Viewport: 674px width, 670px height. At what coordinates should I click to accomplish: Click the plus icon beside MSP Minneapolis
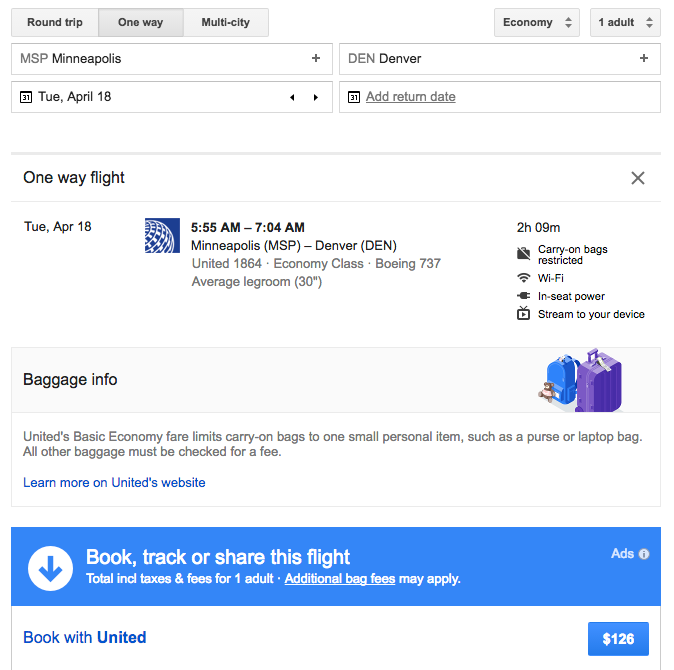coord(316,59)
